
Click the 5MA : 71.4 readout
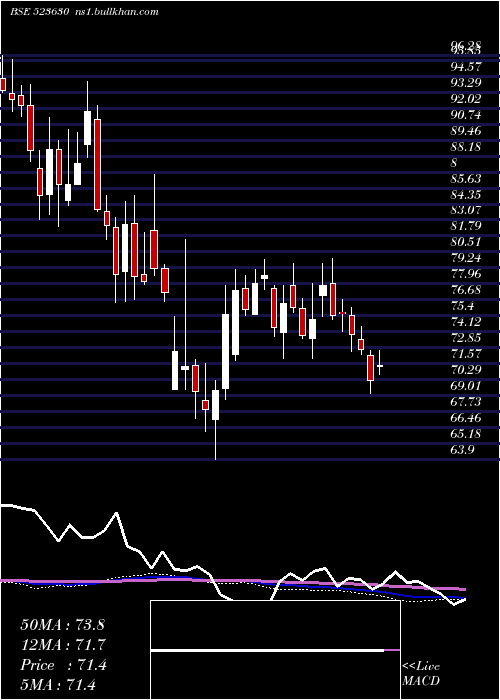coord(58,684)
